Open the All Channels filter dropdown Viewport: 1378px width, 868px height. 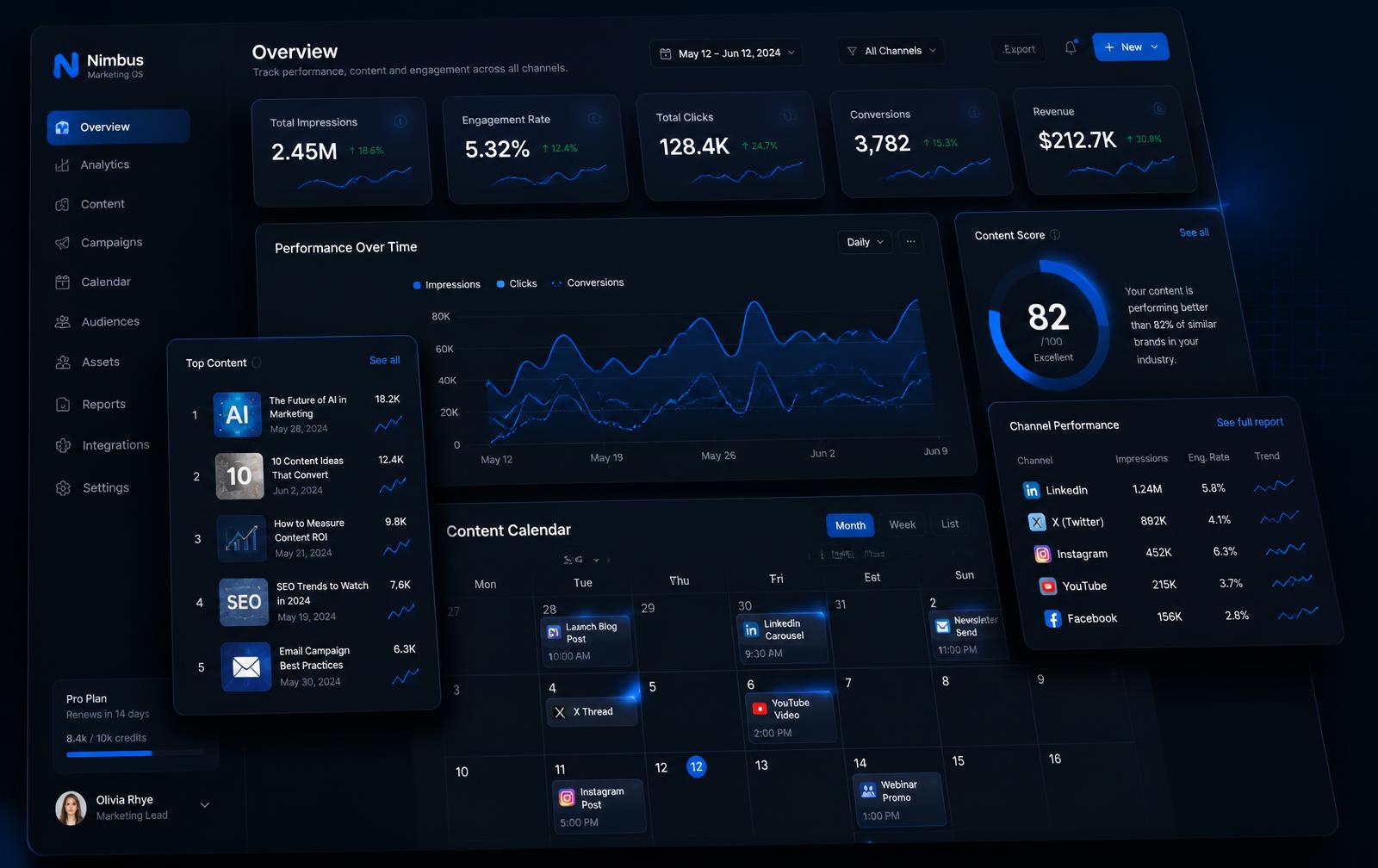click(x=891, y=51)
